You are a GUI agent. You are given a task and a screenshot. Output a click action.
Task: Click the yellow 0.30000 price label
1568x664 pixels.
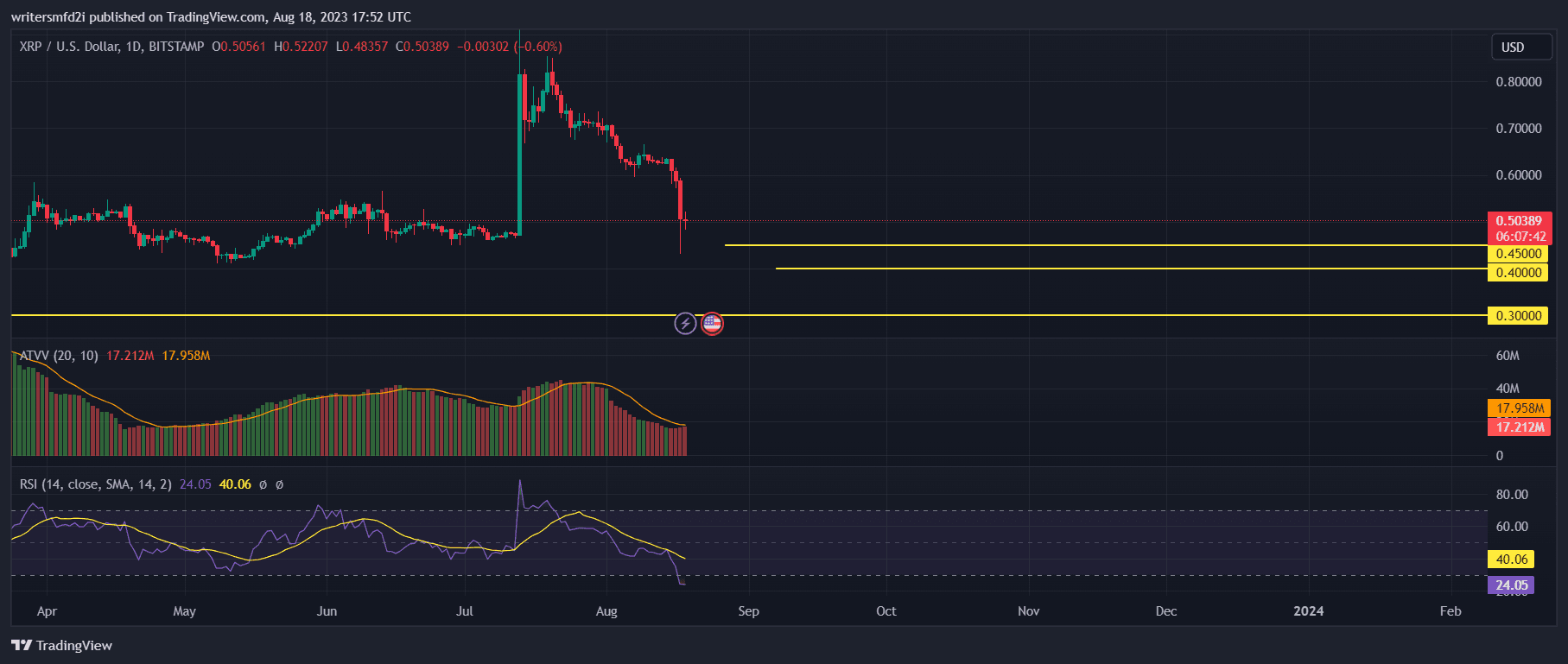(x=1518, y=316)
